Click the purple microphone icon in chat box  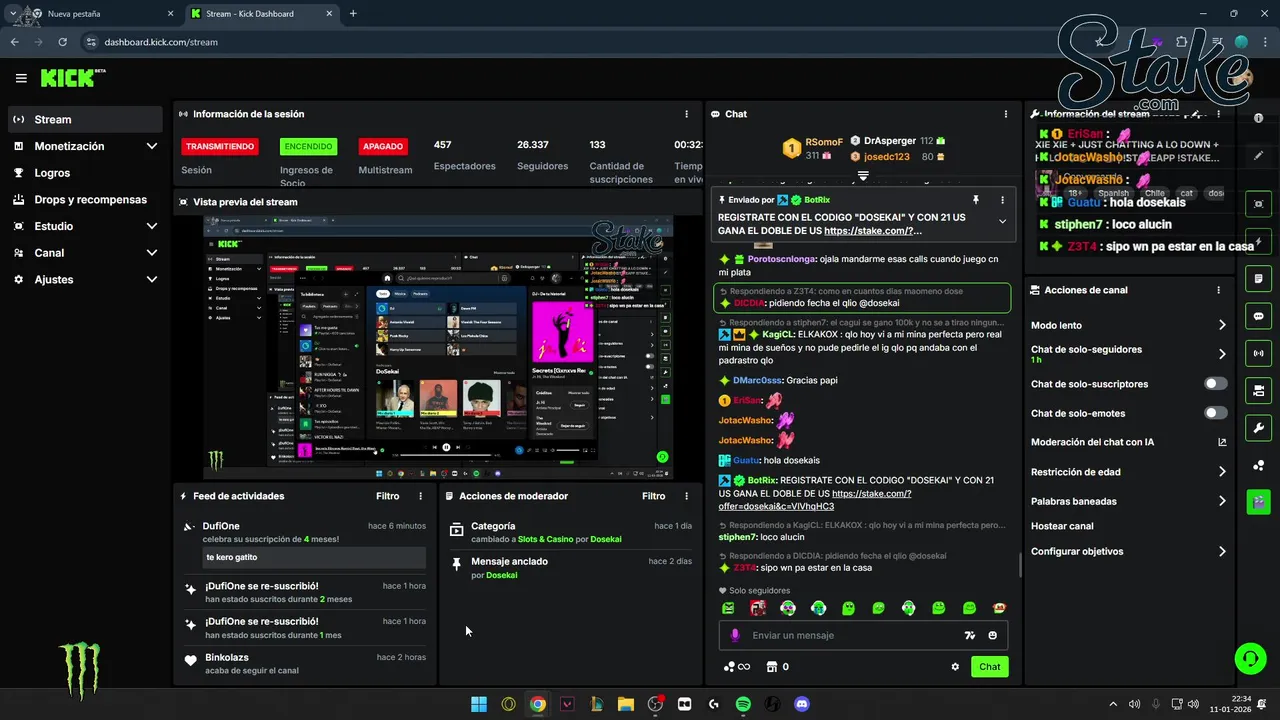coord(735,635)
